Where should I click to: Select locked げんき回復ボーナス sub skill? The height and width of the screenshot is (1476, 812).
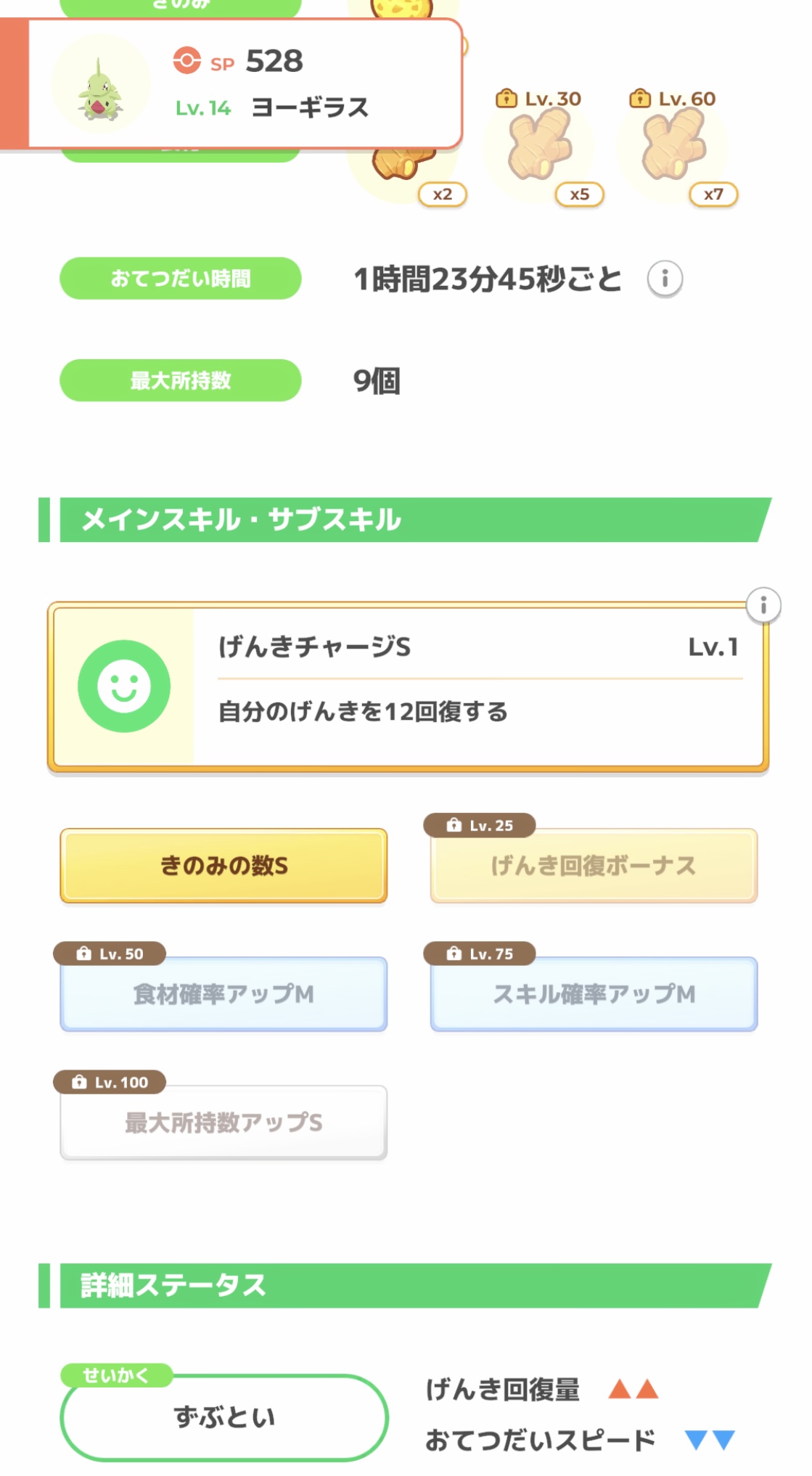594,866
